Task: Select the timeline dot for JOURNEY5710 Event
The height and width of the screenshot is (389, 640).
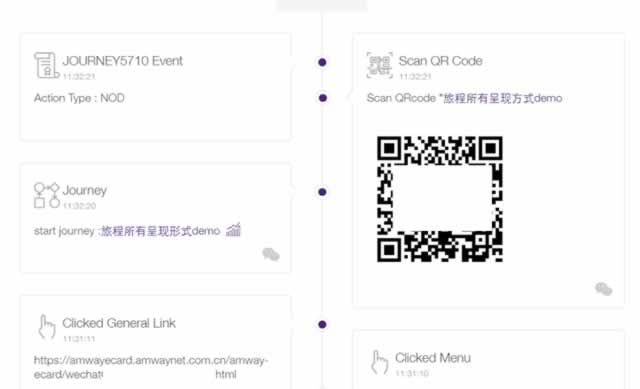Action: (322, 62)
